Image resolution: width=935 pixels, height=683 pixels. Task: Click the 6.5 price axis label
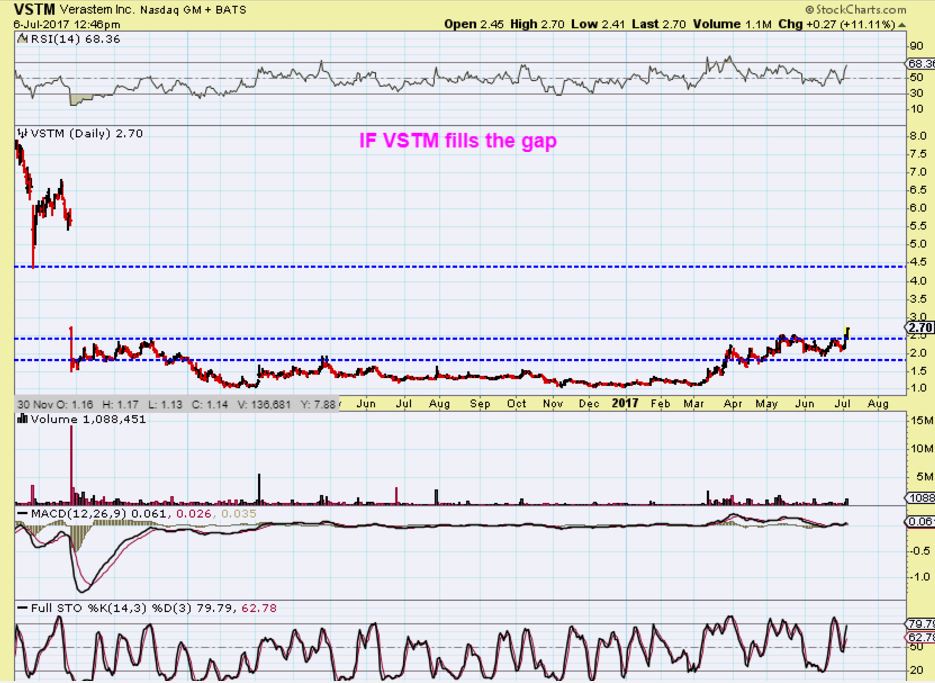click(x=918, y=190)
